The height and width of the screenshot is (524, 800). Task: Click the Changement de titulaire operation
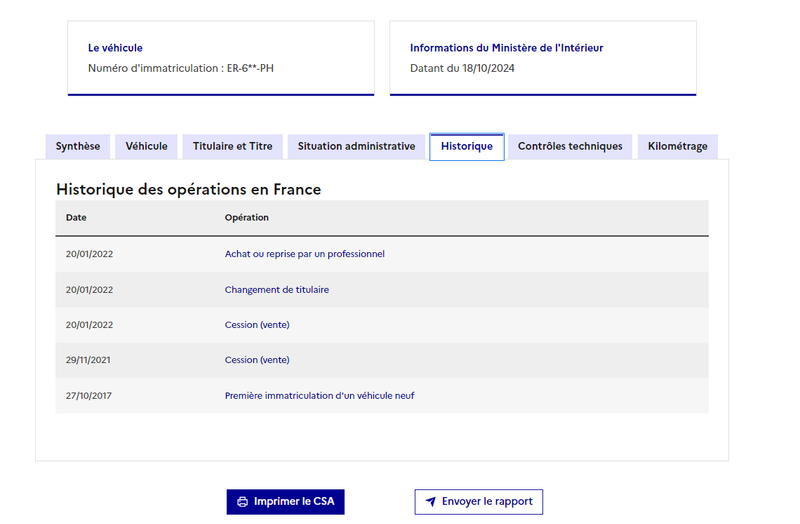pos(277,290)
